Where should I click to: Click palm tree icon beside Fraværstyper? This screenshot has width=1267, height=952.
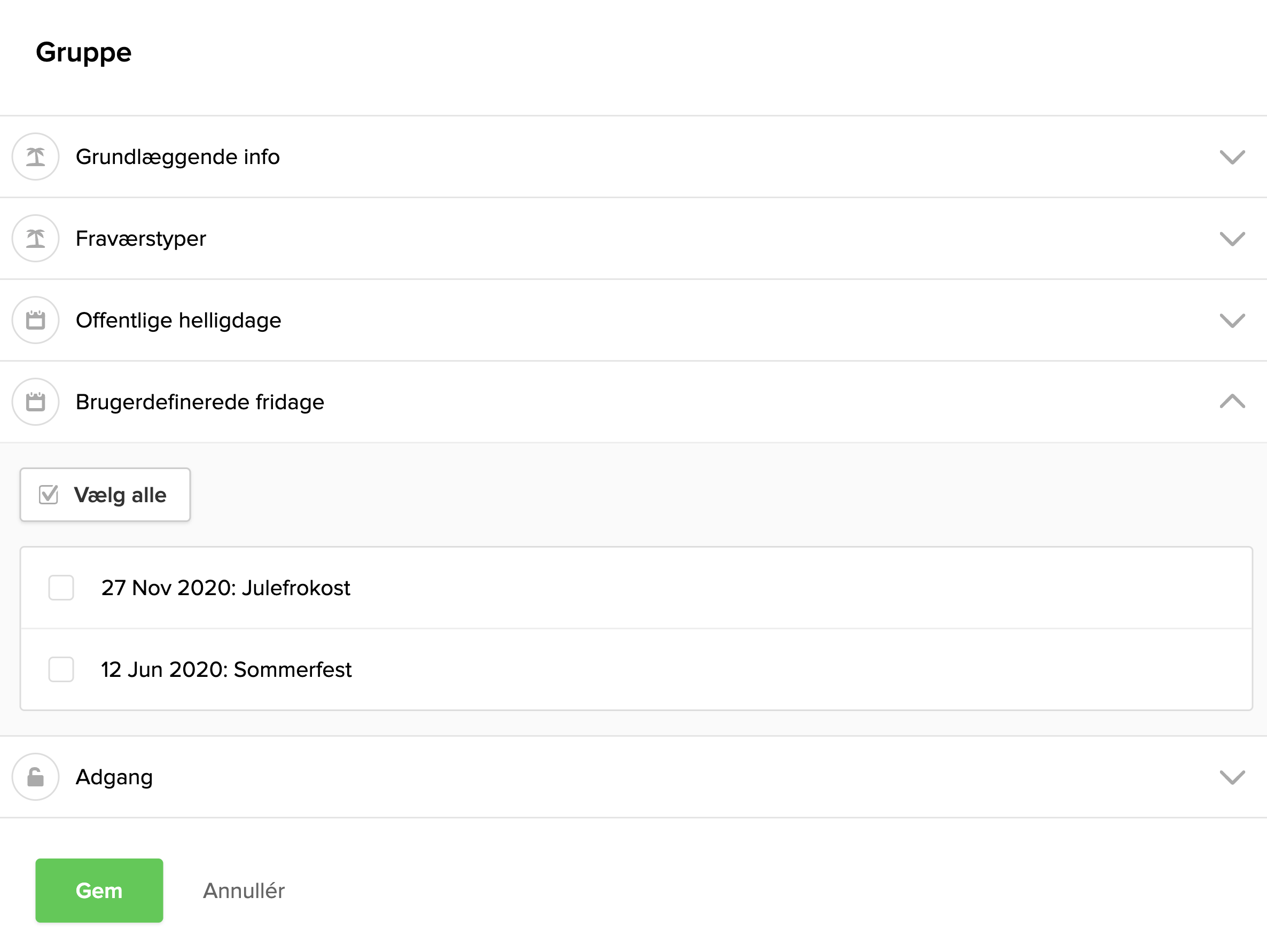[x=35, y=238]
